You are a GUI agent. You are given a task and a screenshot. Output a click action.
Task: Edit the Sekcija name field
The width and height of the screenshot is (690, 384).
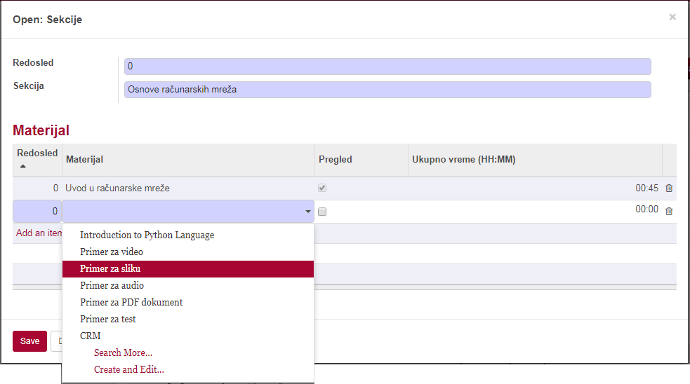(x=387, y=89)
